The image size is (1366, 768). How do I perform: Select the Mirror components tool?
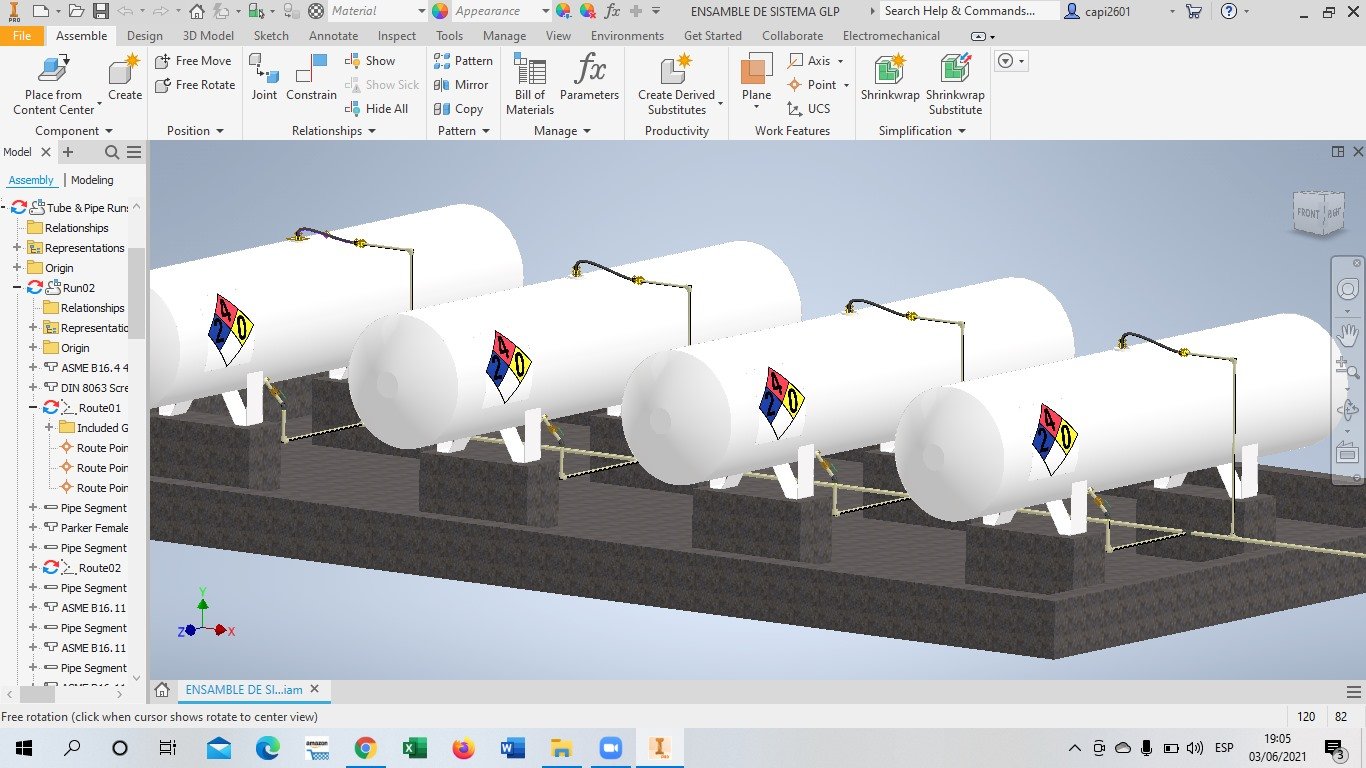point(462,85)
